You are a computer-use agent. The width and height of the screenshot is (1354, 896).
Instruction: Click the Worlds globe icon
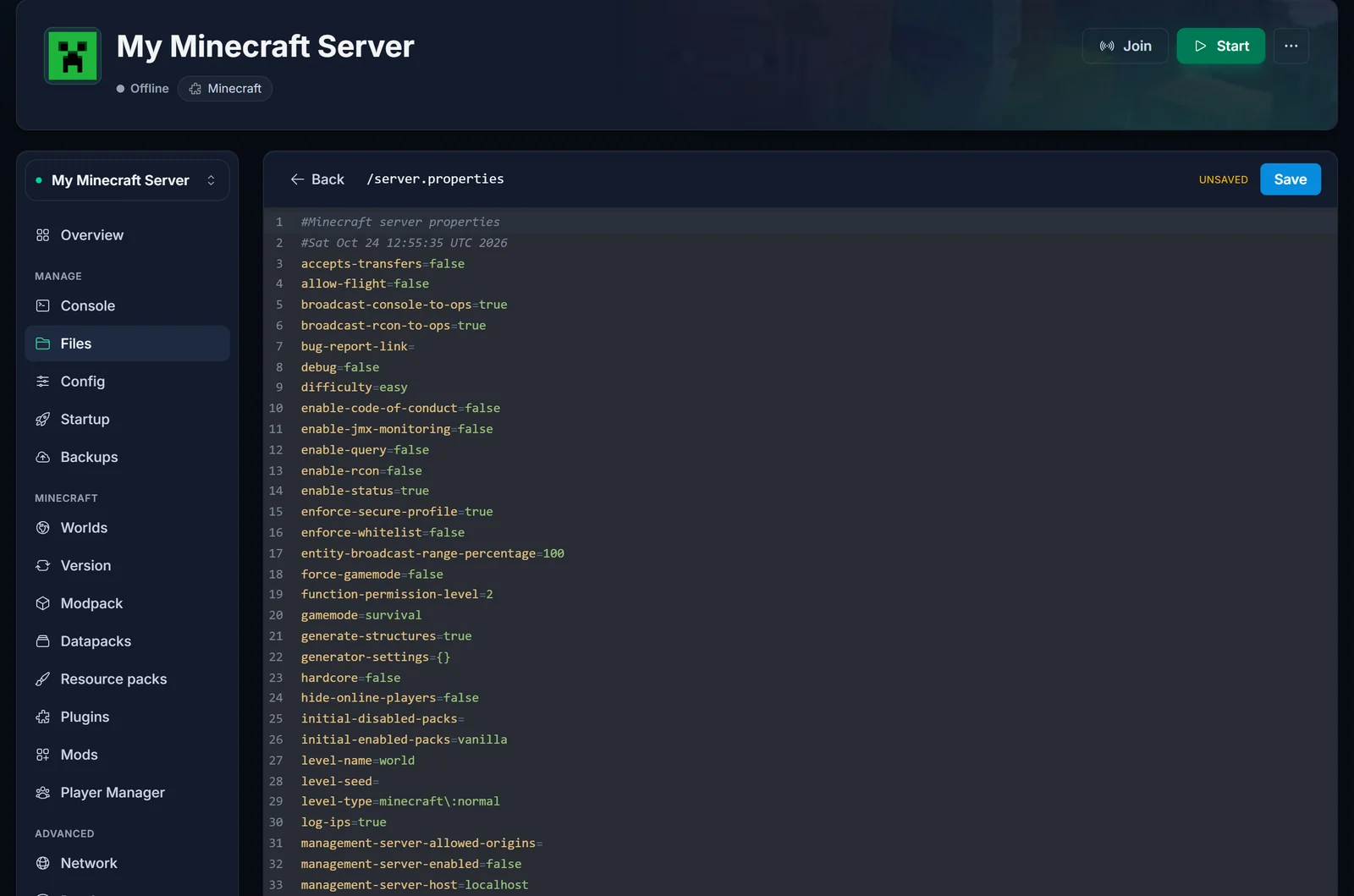(x=43, y=528)
